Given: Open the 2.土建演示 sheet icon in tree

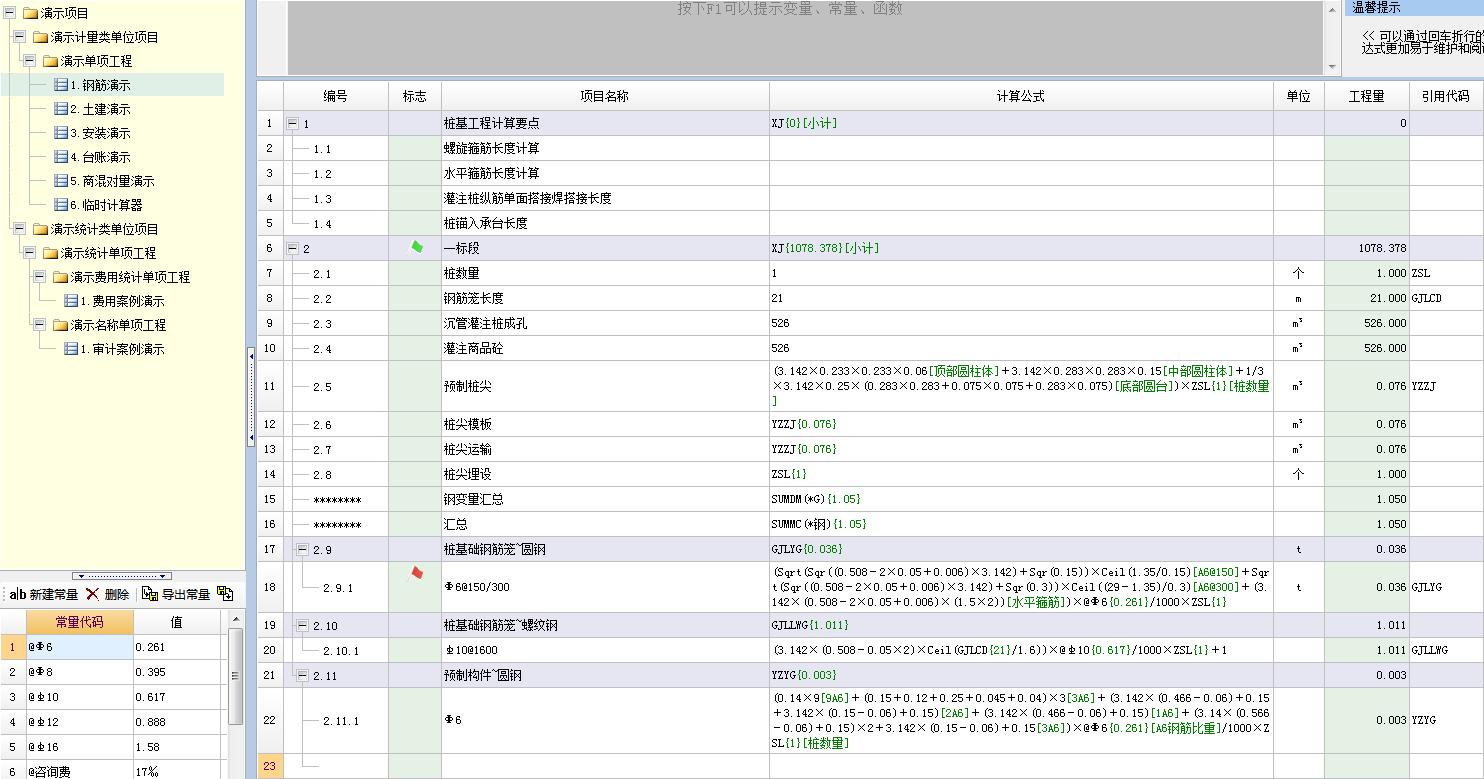Looking at the screenshot, I should [x=61, y=109].
